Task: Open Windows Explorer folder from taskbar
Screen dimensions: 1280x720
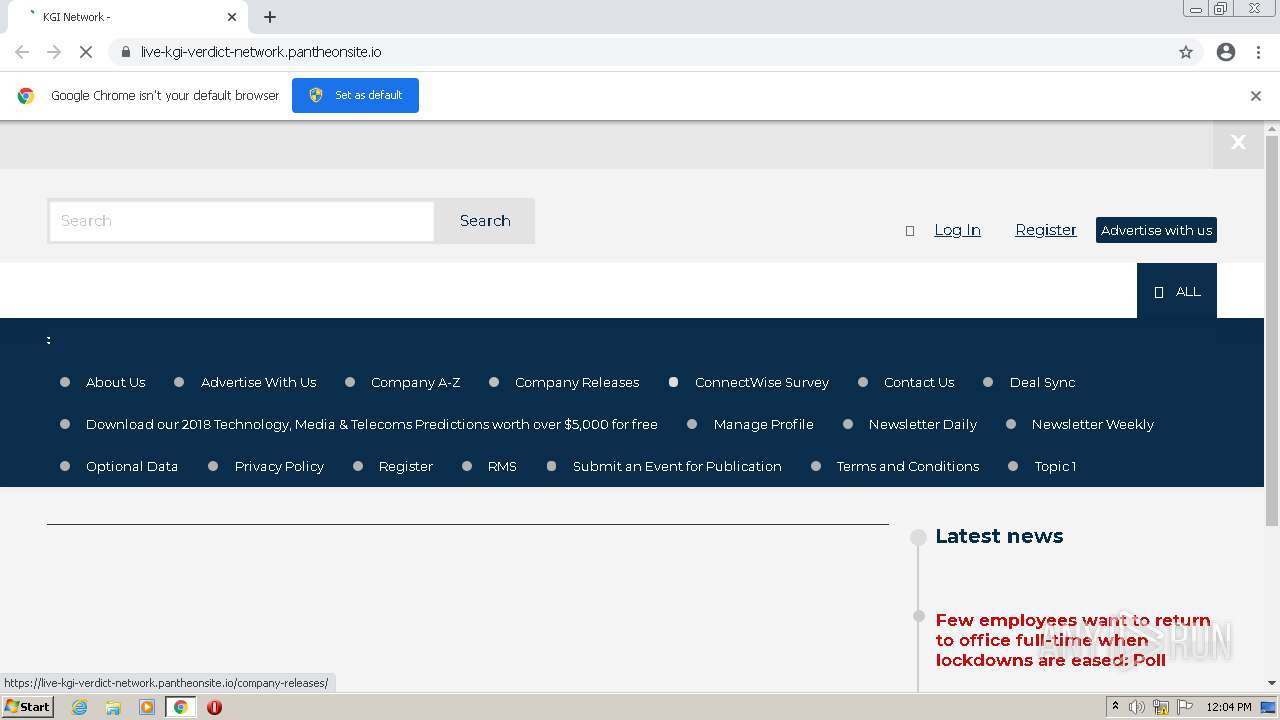Action: point(113,707)
